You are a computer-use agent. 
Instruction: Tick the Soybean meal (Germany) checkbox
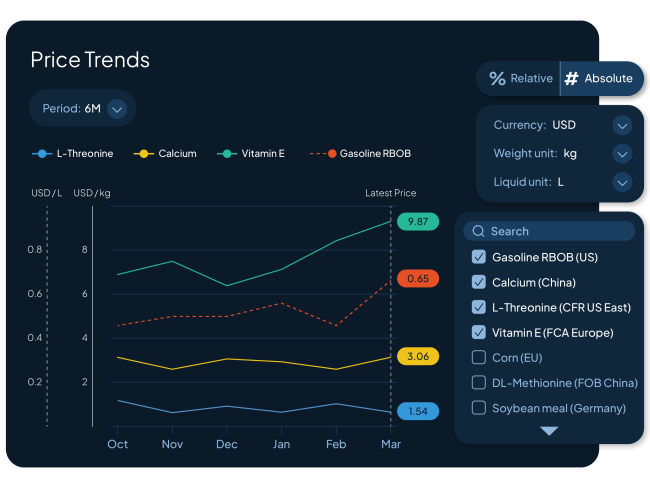tap(478, 407)
